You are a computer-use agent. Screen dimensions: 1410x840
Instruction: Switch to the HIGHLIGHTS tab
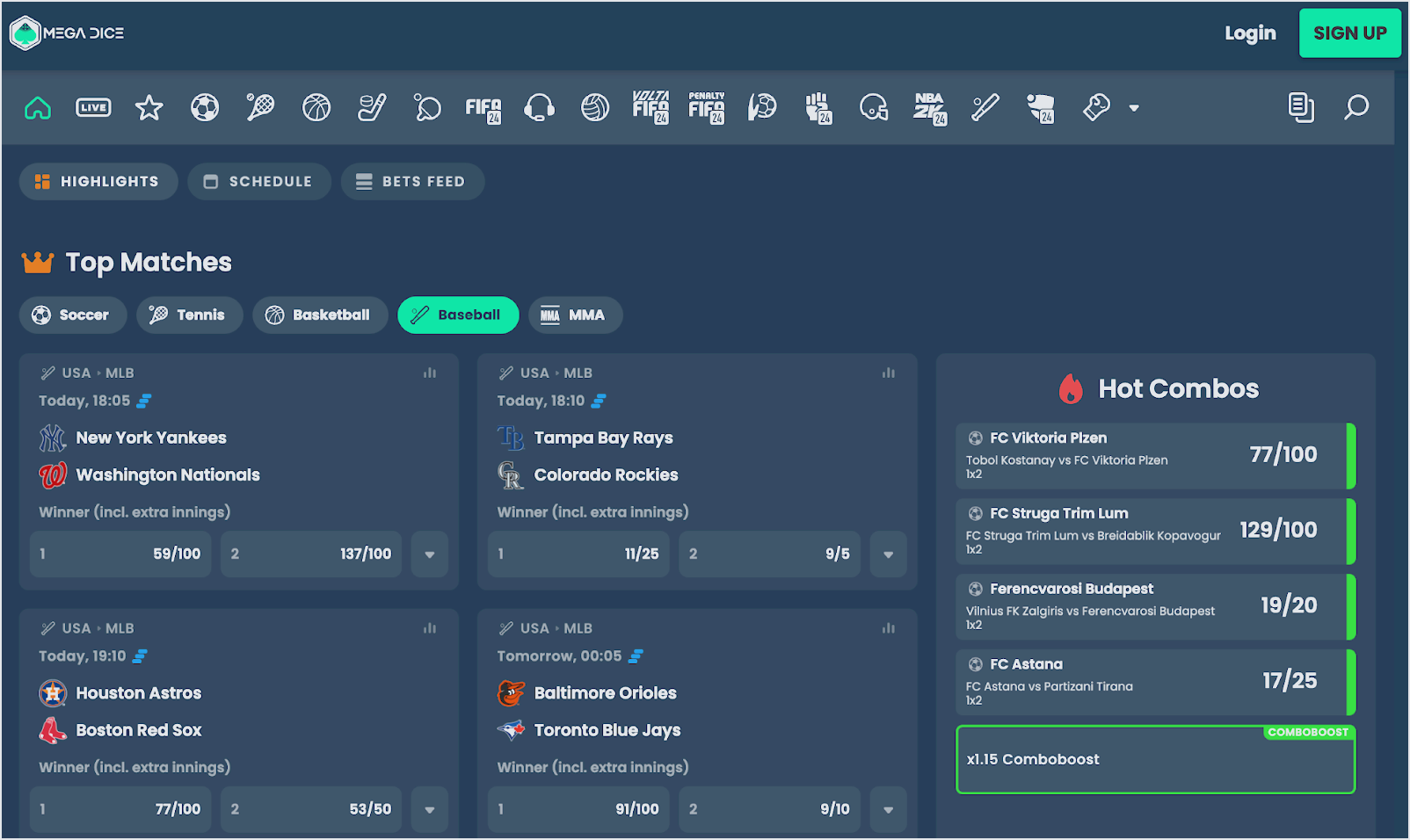[98, 182]
